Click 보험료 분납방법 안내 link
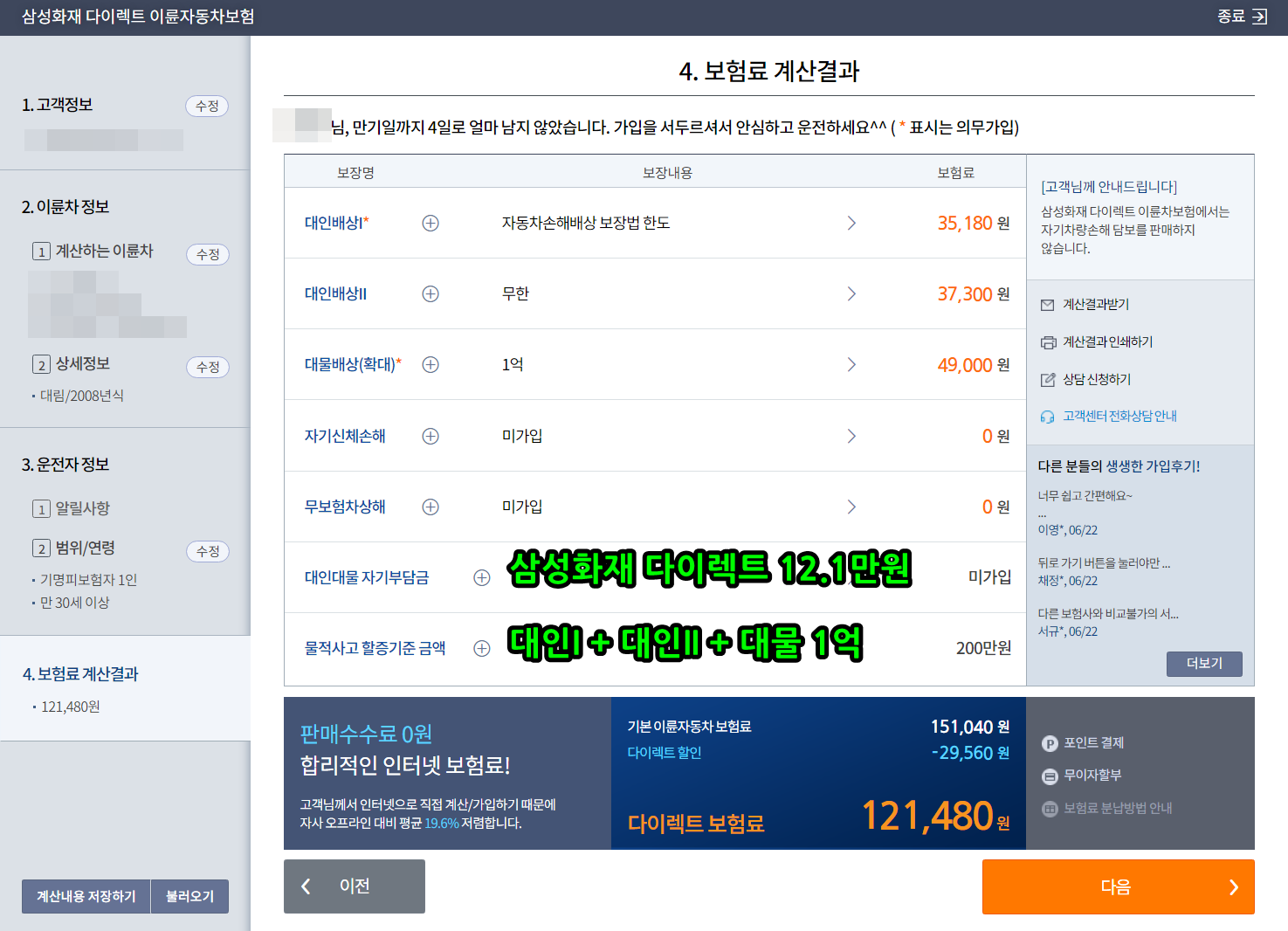This screenshot has height=931, width=1288. pos(1118,809)
